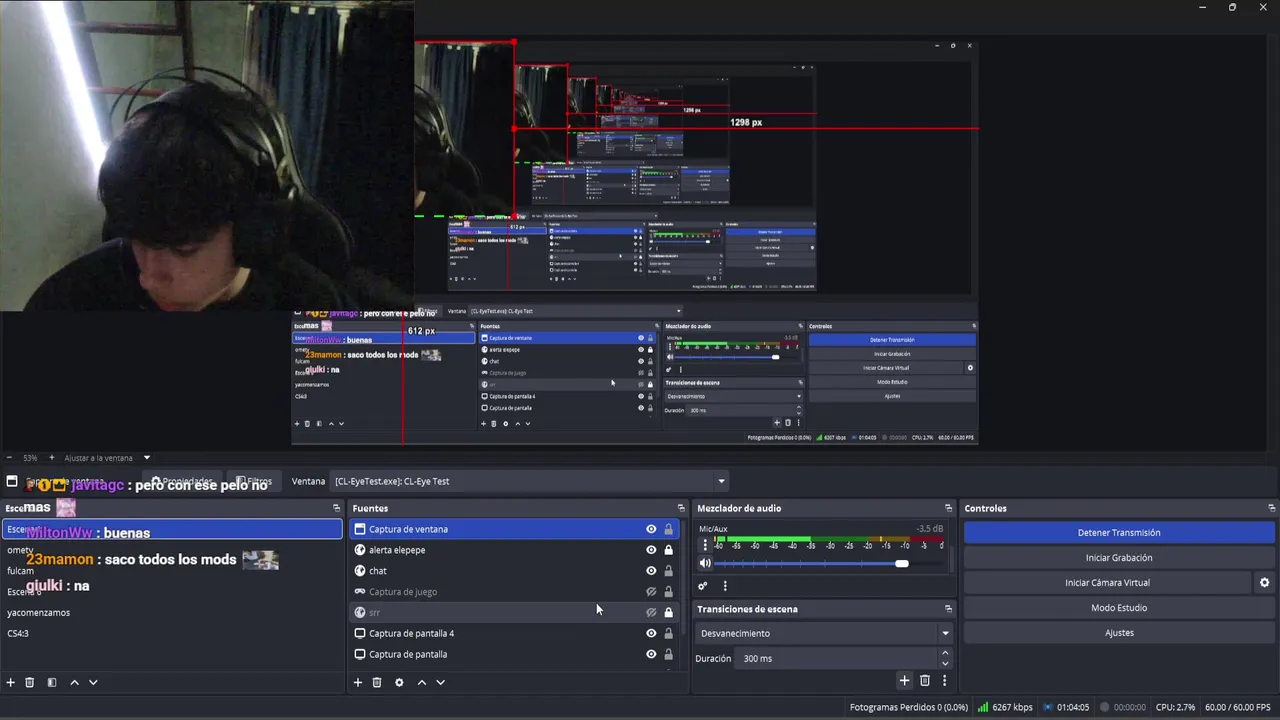
Task: Toggle the lock on the srr source
Action: click(669, 612)
